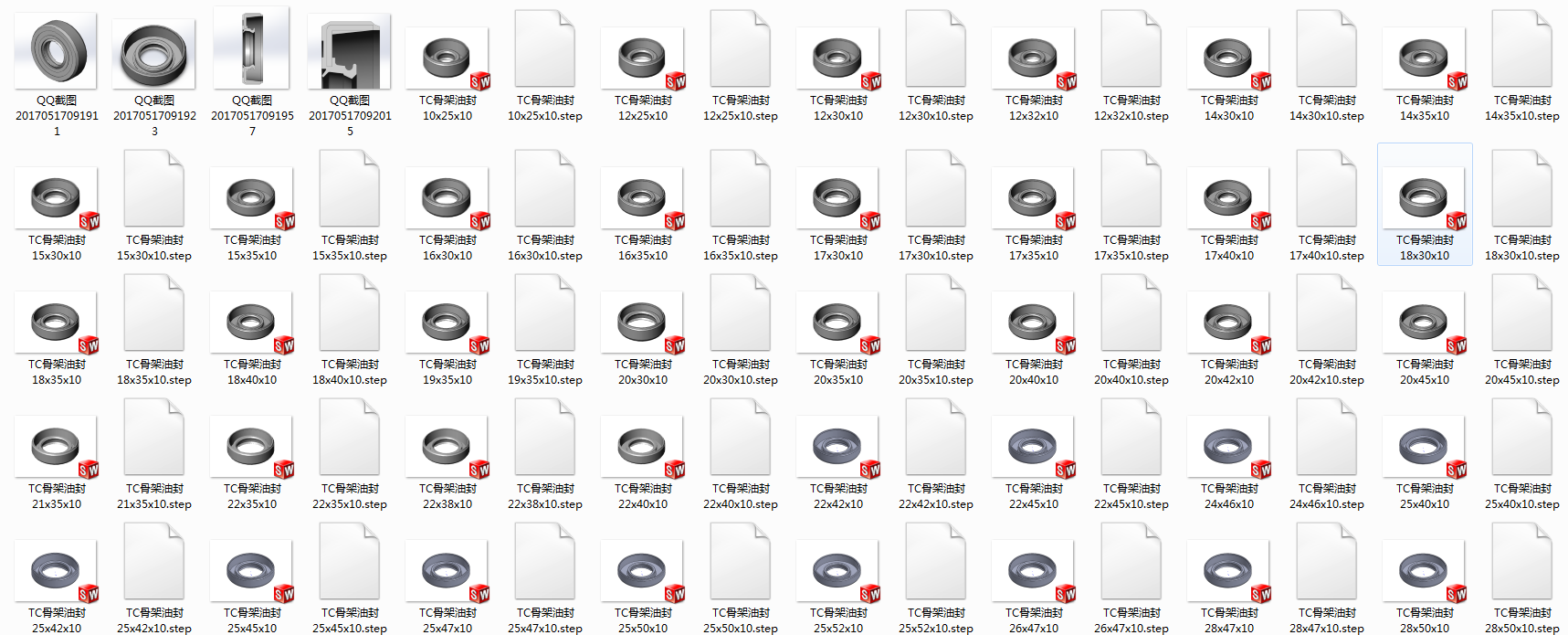This screenshot has height=635, width=1568.
Task: Select SolidWorks part TC骨架油封 24x46x10
Action: 1229,447
